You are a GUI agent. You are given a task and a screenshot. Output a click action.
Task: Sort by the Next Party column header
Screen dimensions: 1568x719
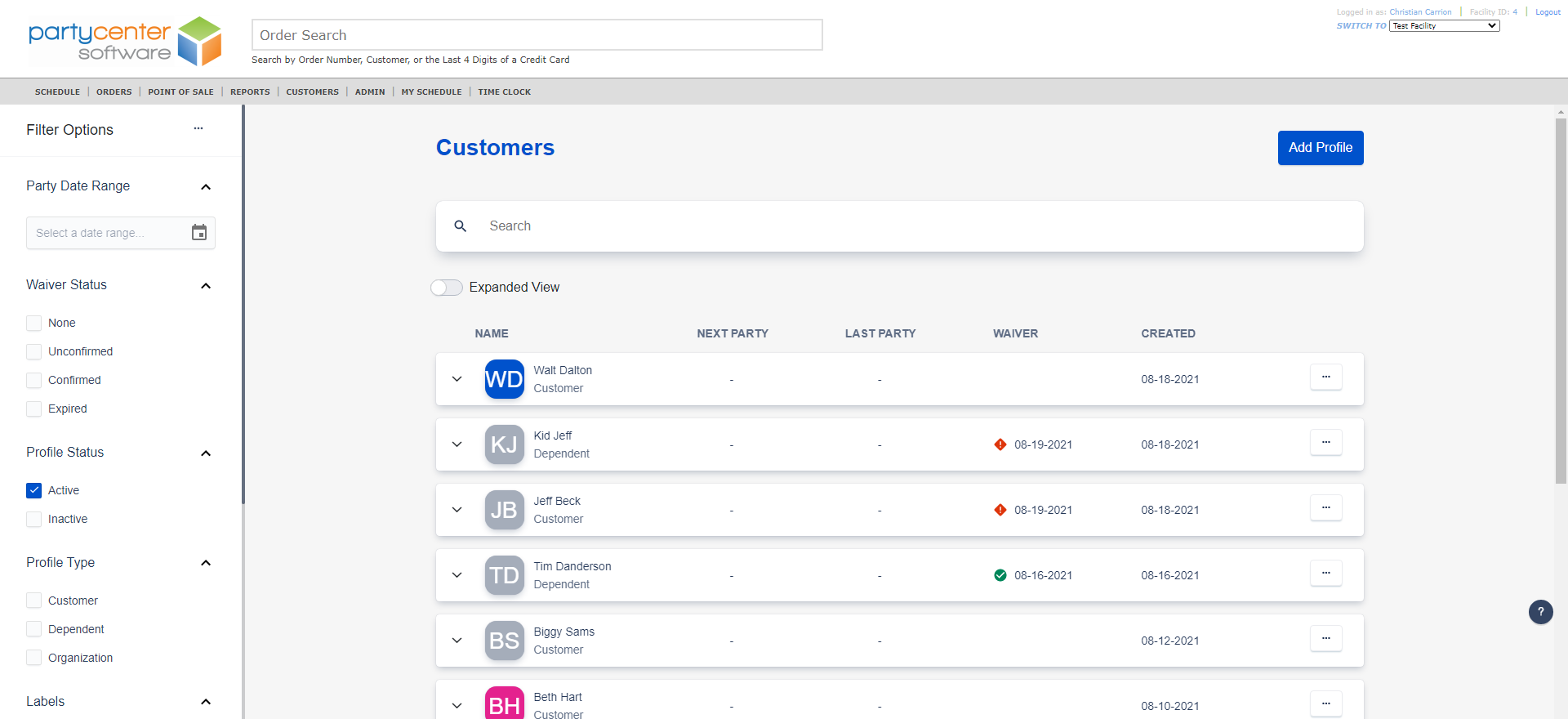tap(733, 333)
